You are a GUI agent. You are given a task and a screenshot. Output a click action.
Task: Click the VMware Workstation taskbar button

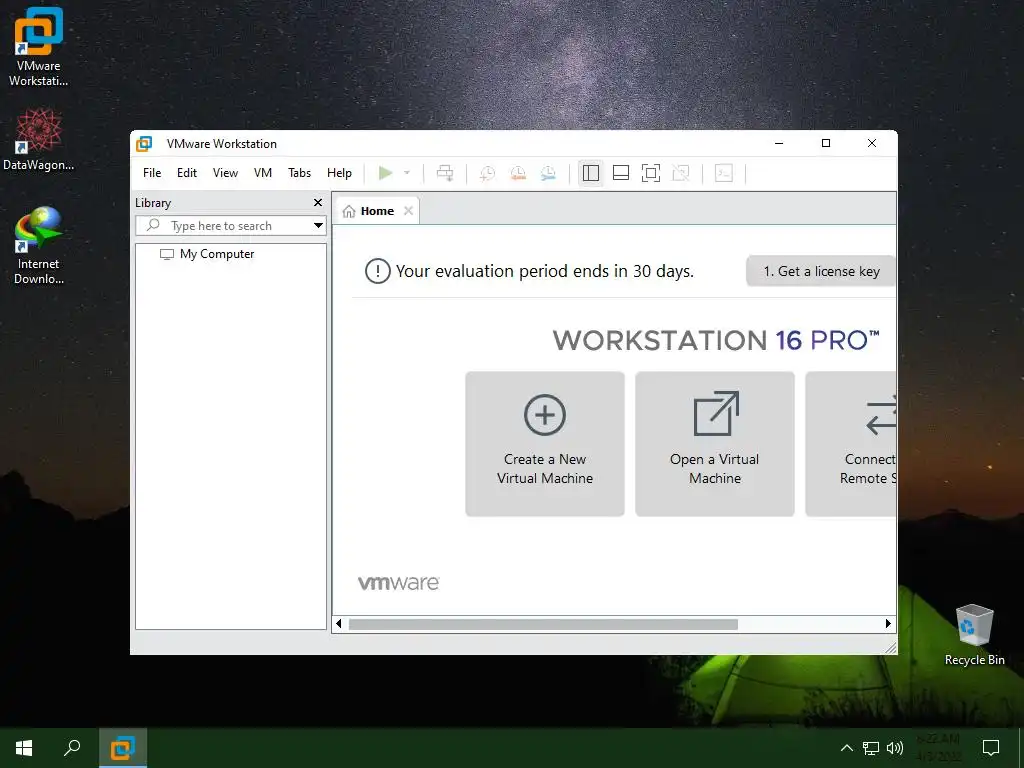pyautogui.click(x=123, y=748)
